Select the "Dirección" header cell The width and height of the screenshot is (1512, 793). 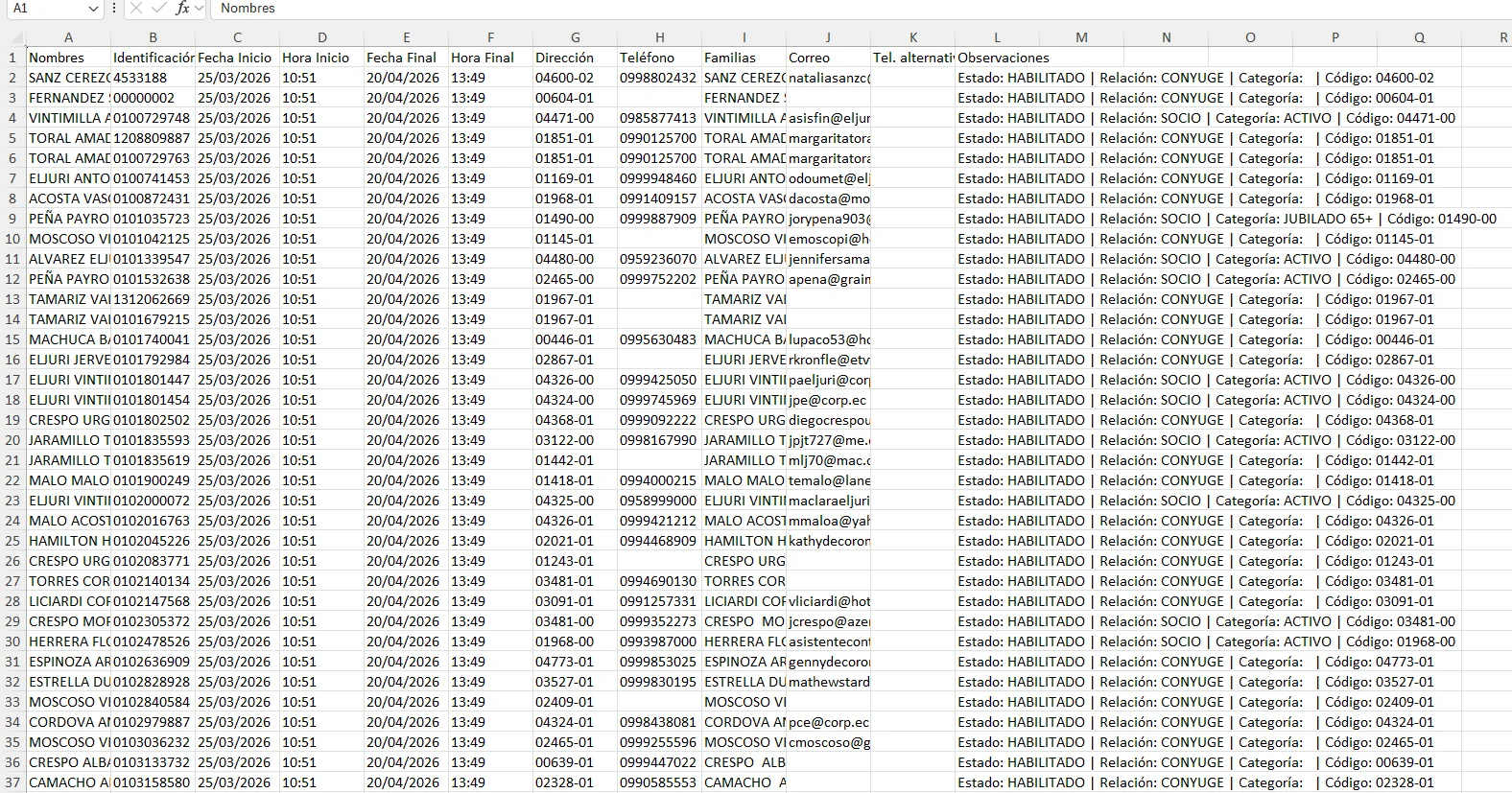(575, 58)
